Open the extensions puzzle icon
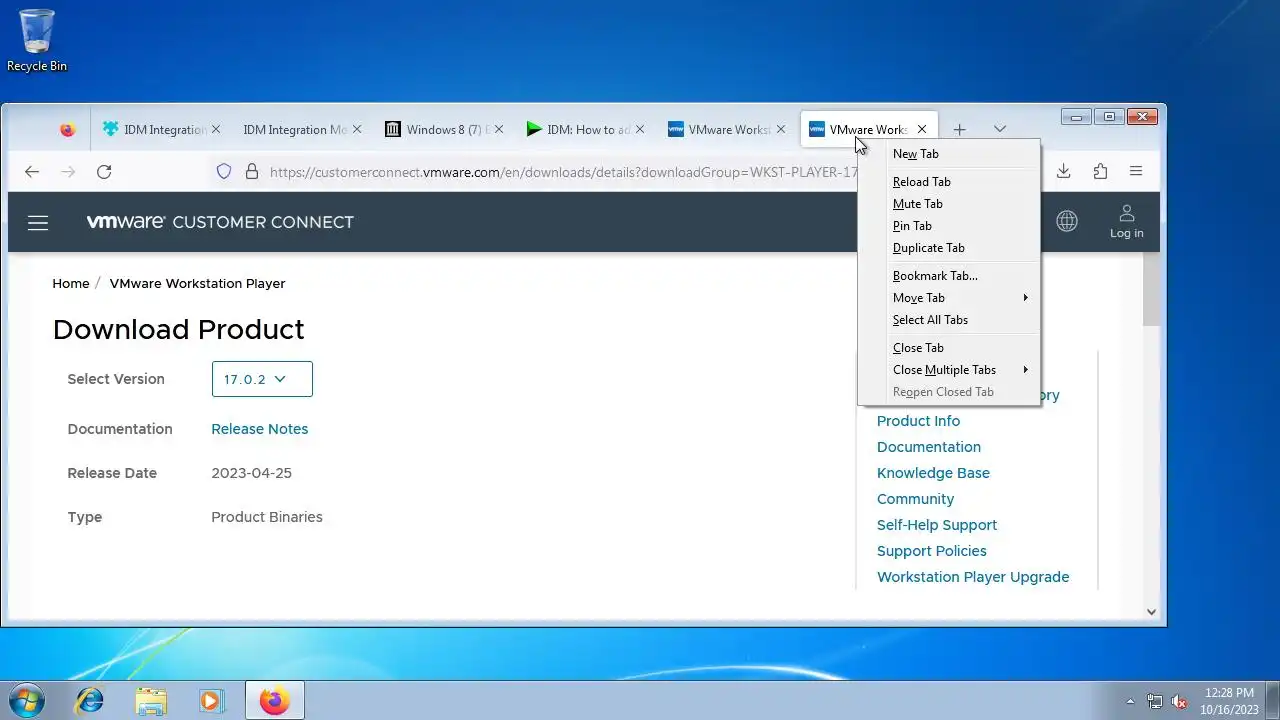The height and width of the screenshot is (720, 1280). click(x=1100, y=172)
